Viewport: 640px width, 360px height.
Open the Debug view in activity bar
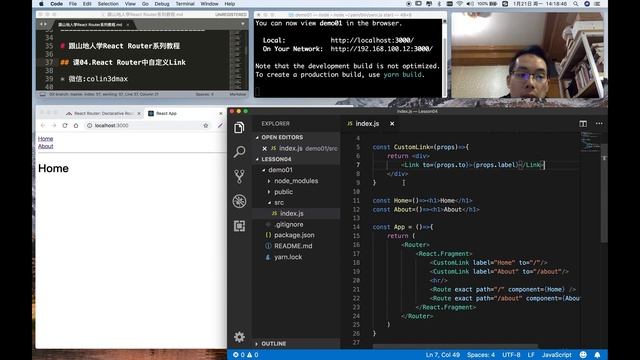point(239,201)
